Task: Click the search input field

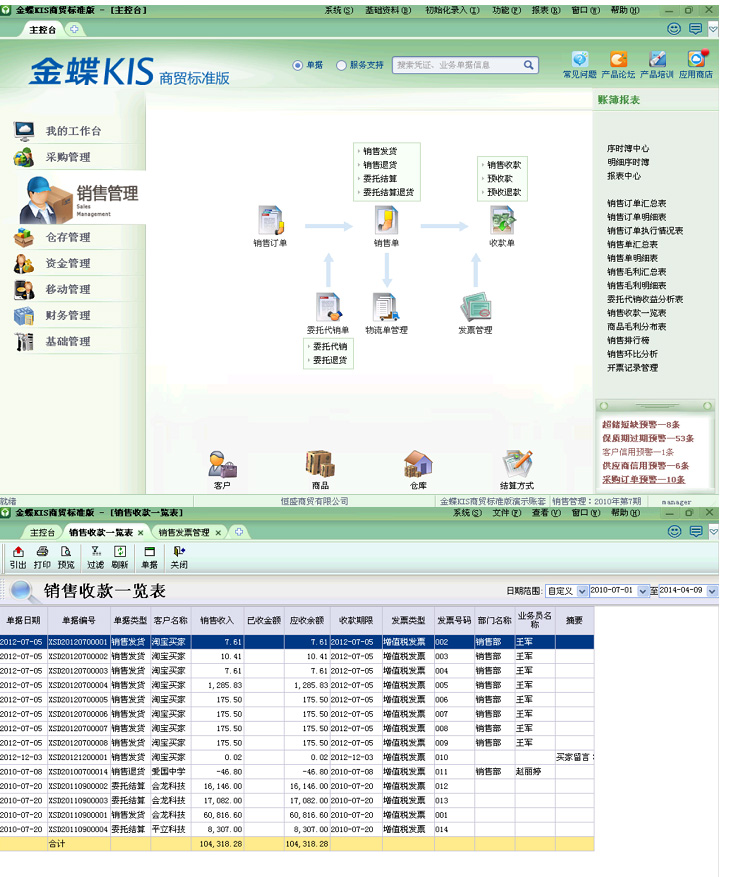Action: [457, 65]
